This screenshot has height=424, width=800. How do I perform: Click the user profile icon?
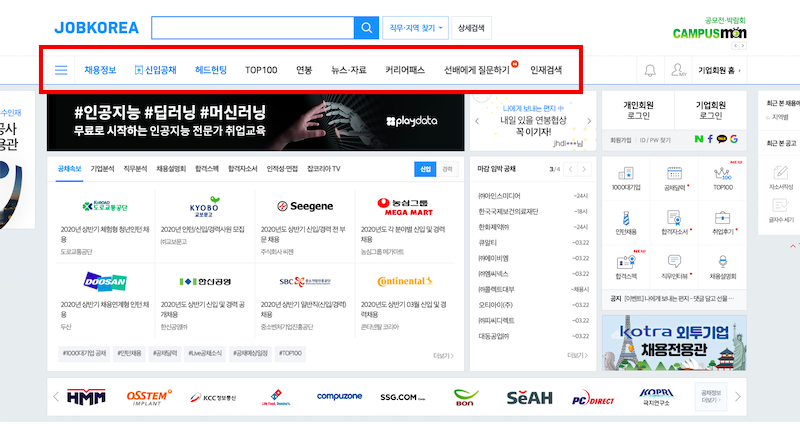678,70
